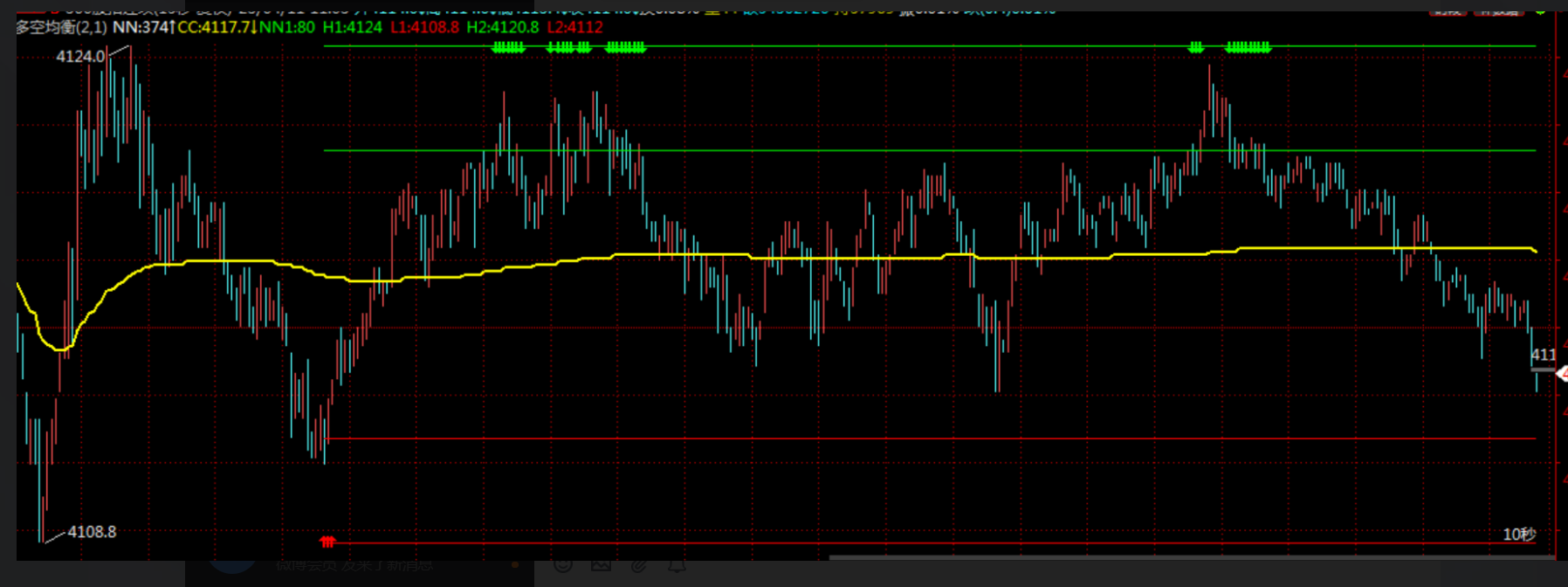Click the 10秒 period label
The image size is (1568, 587).
pyautogui.click(x=1518, y=534)
